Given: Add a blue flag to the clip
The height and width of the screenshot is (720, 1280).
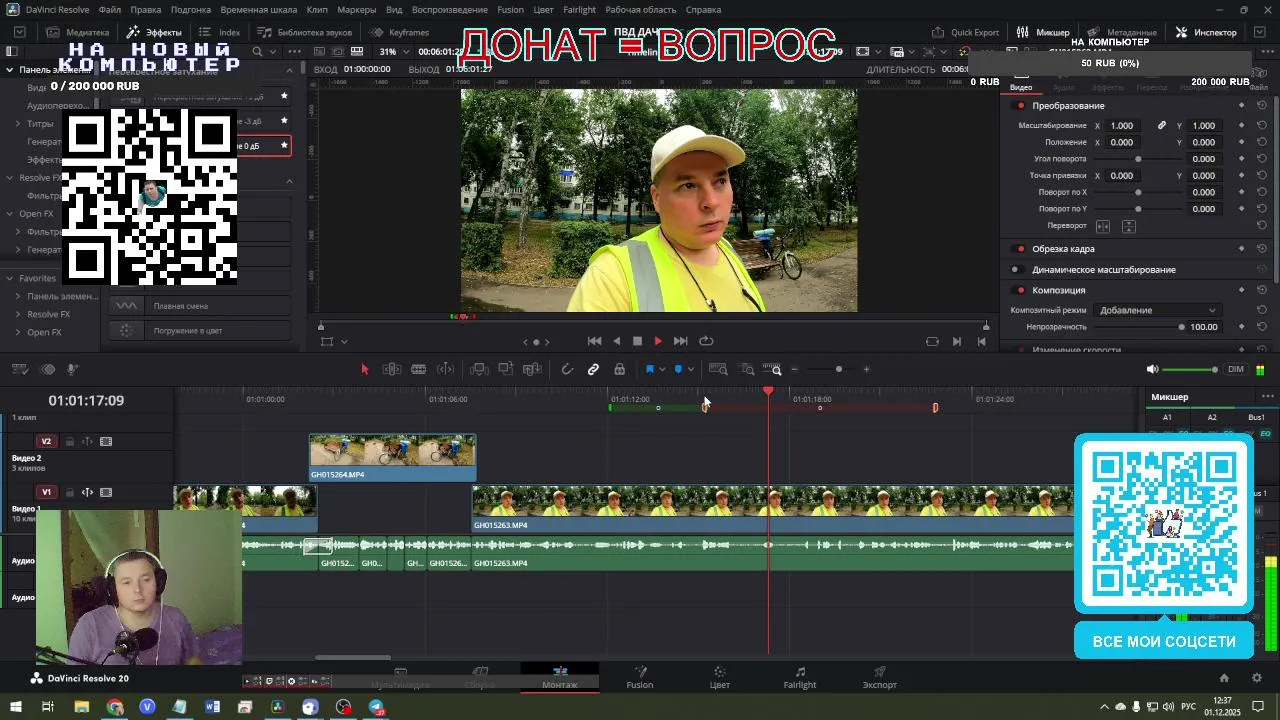Looking at the screenshot, I should [x=649, y=370].
